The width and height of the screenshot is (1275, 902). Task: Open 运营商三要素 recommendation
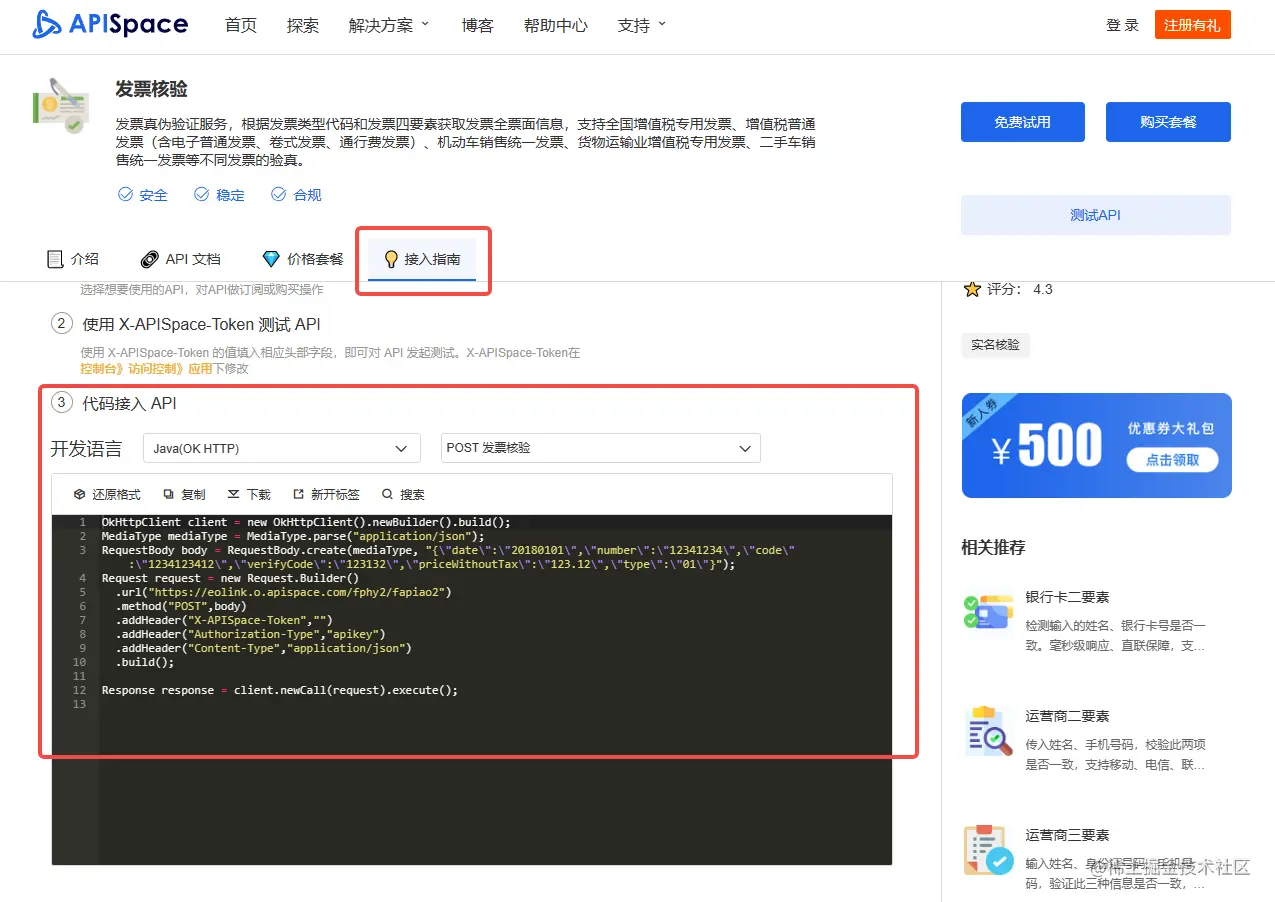tap(1067, 835)
